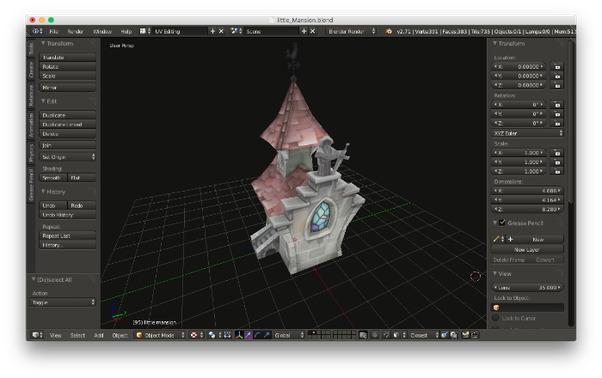Click the OpenGL render image icon
The height and width of the screenshot is (378, 602).
coord(465,335)
